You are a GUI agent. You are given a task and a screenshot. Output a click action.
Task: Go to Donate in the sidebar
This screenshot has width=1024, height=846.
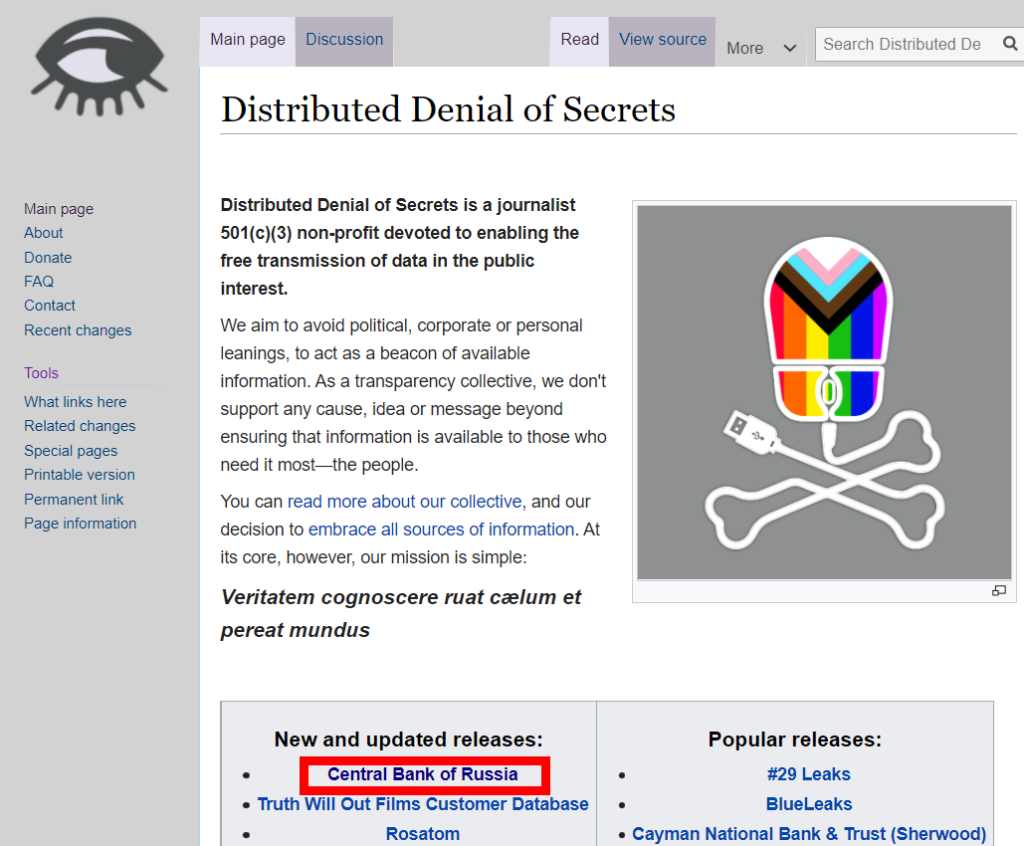[x=48, y=257]
